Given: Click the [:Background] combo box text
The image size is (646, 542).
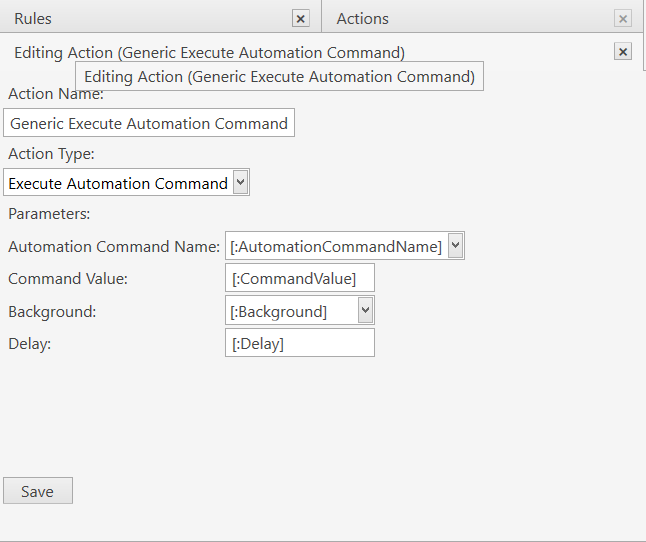Looking at the screenshot, I should (279, 311).
